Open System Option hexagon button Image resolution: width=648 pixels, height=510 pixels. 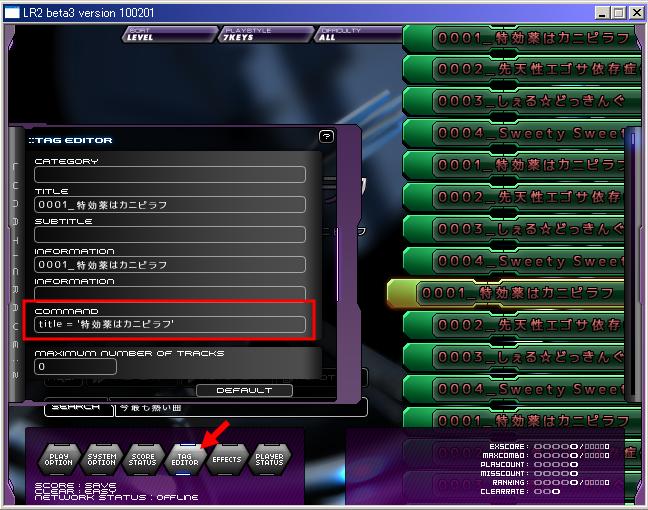(x=102, y=460)
